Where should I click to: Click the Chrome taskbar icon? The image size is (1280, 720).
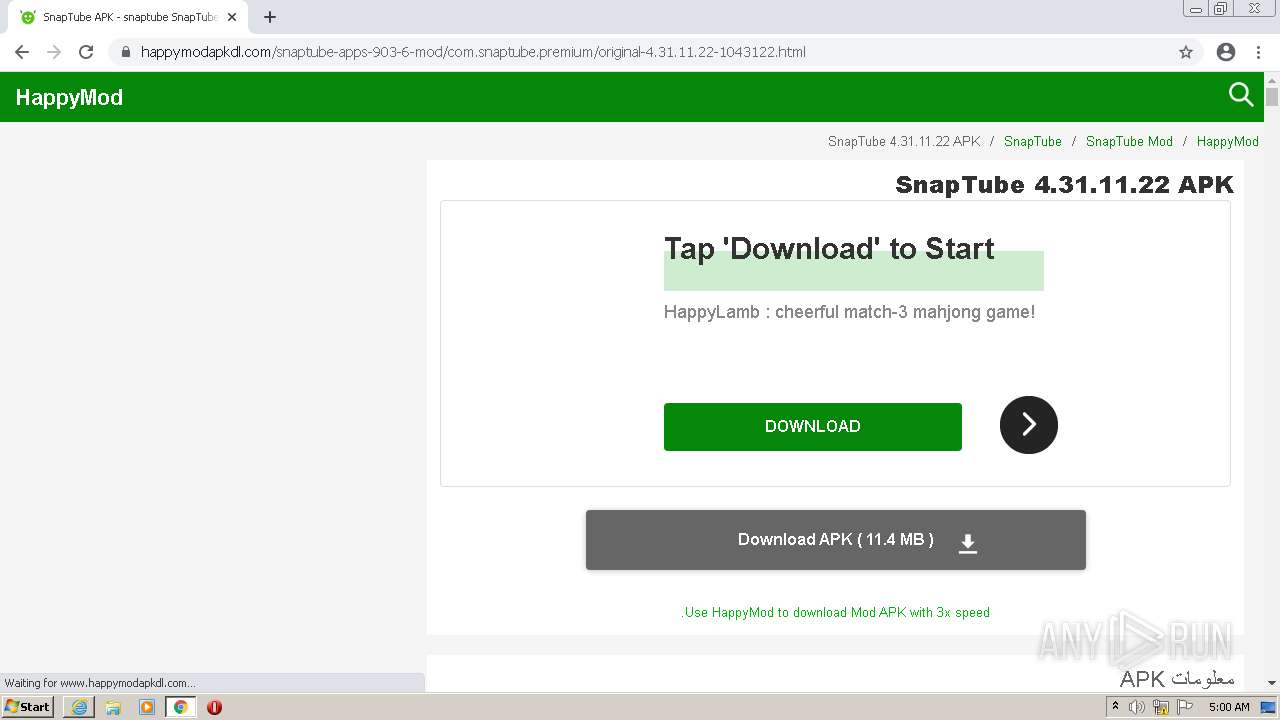[181, 707]
